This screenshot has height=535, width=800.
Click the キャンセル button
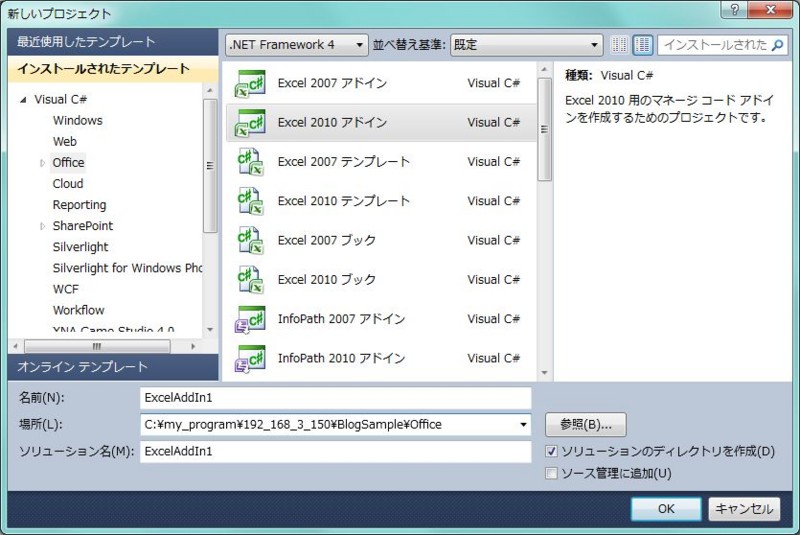pos(744,508)
